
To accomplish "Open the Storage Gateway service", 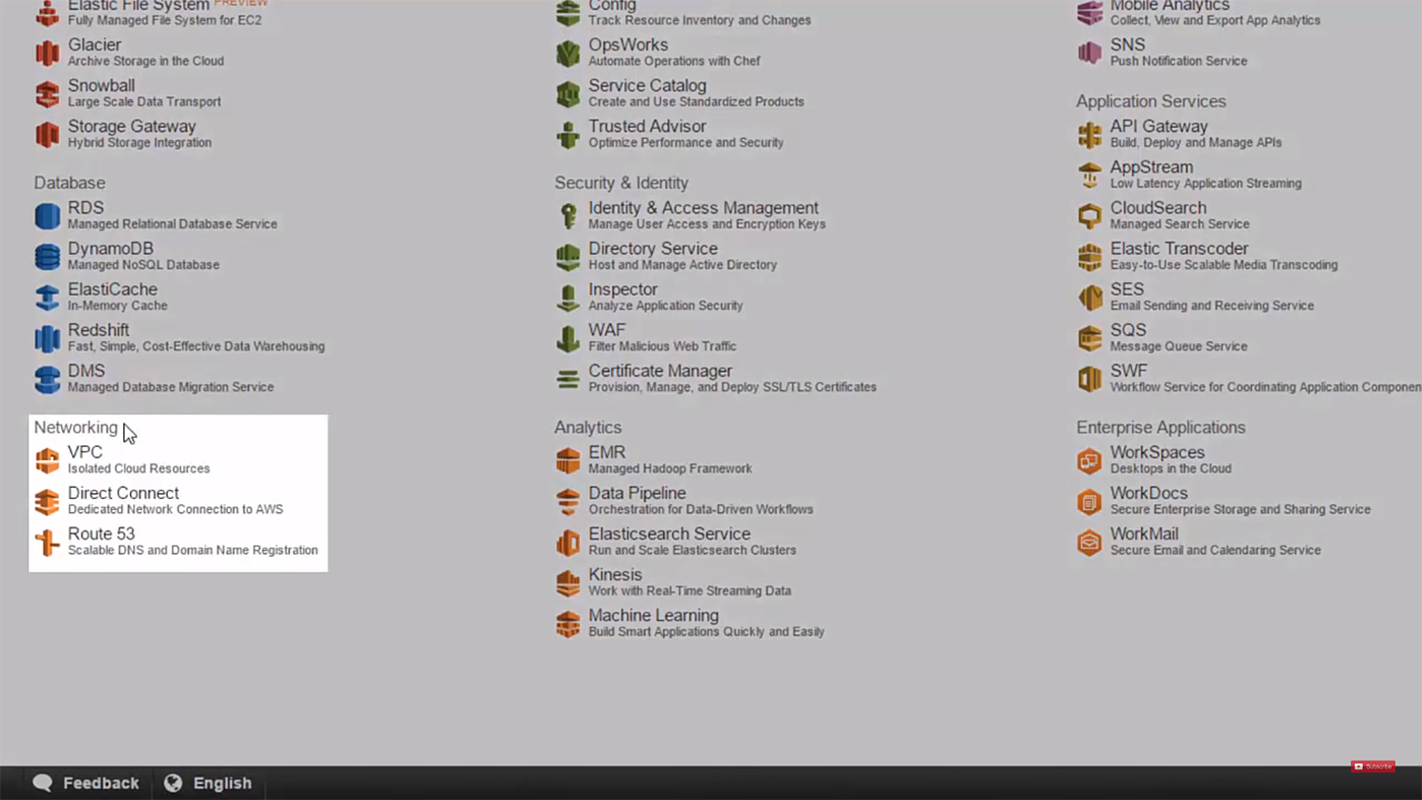I will [x=132, y=126].
